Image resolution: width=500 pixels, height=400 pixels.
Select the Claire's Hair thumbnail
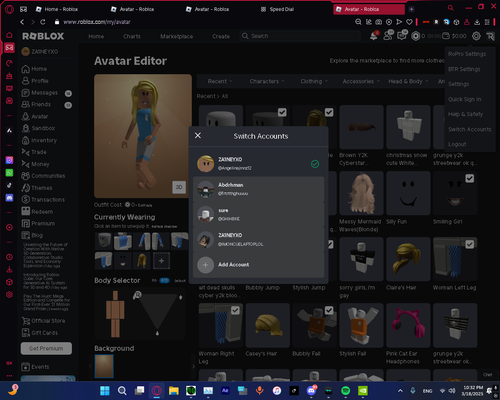click(x=408, y=259)
